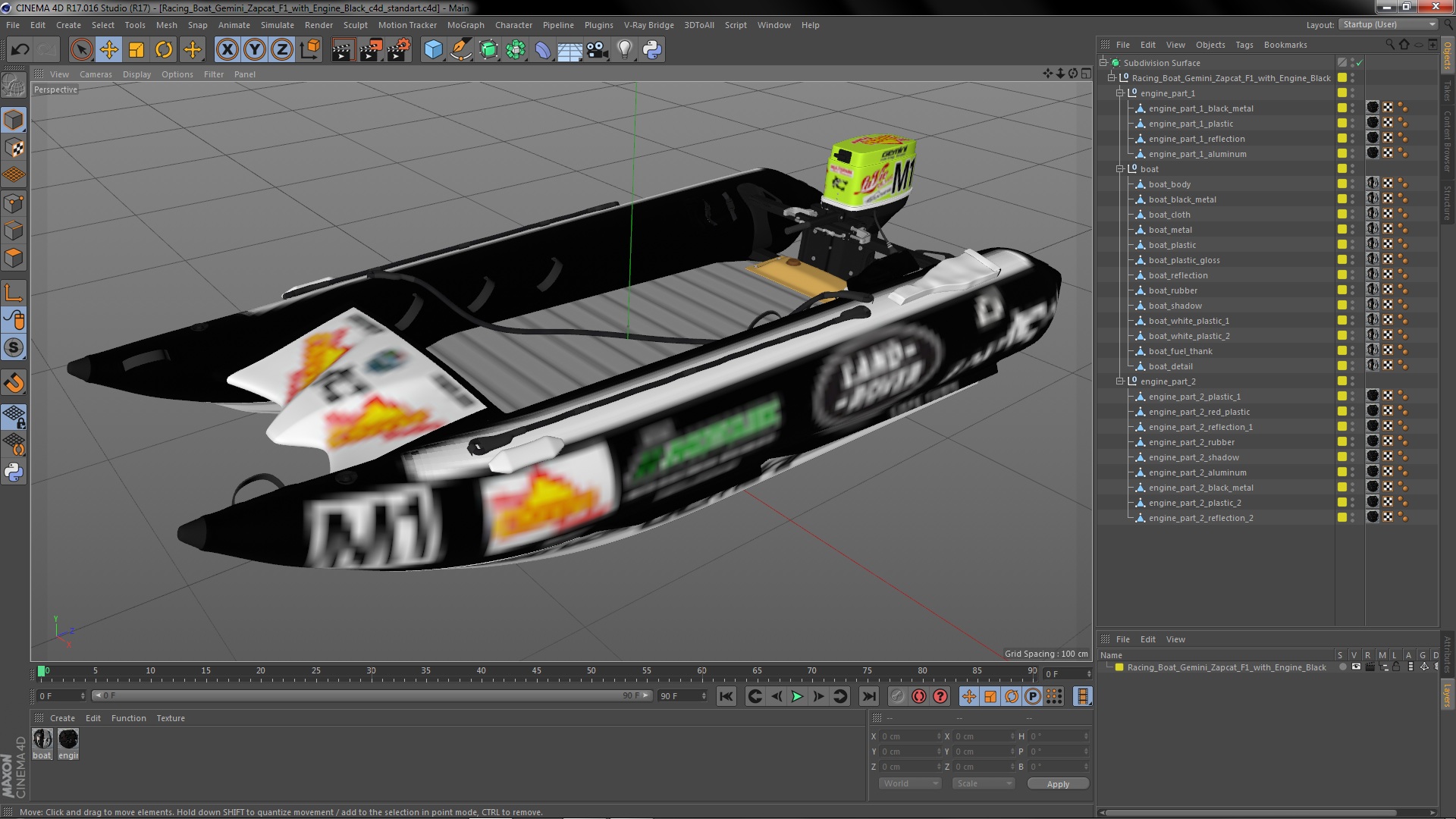The height and width of the screenshot is (819, 1456).
Task: Open the Simulate menu
Action: pos(277,25)
